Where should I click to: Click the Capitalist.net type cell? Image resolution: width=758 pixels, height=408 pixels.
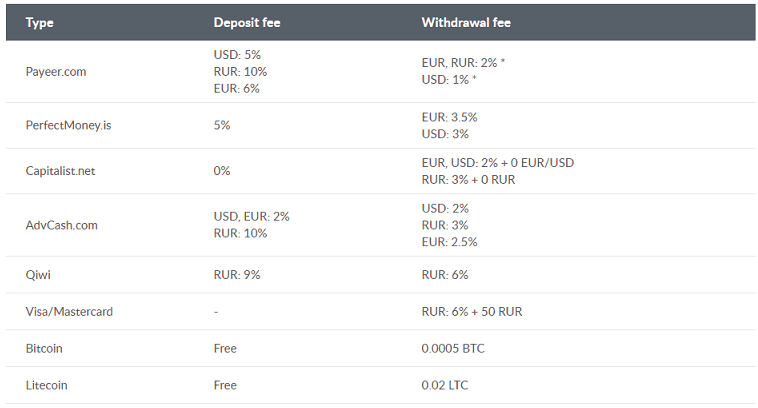[60, 171]
